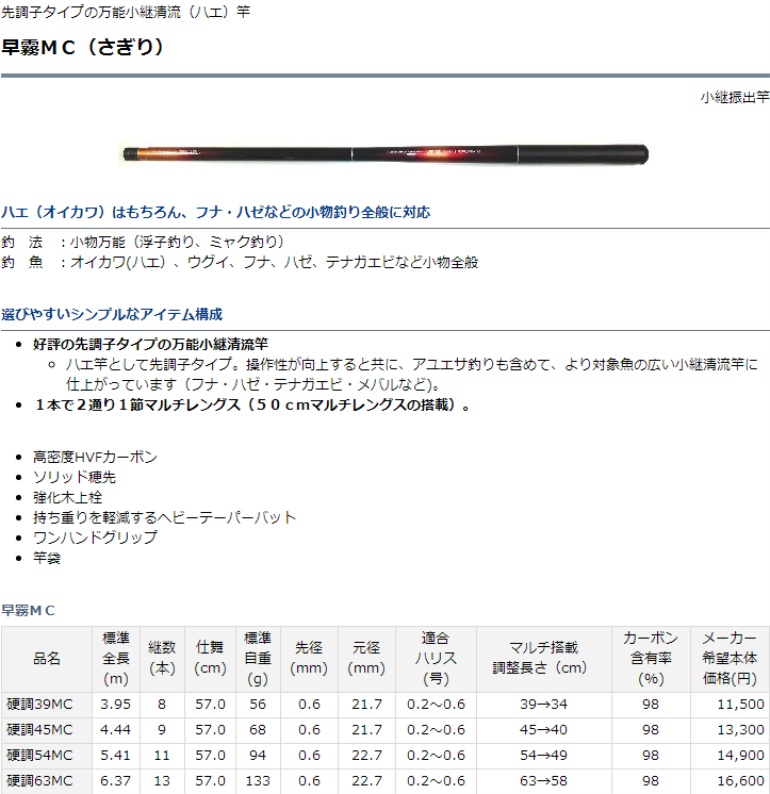
Task: Click row name 硬調54MC
Action: click(39, 756)
